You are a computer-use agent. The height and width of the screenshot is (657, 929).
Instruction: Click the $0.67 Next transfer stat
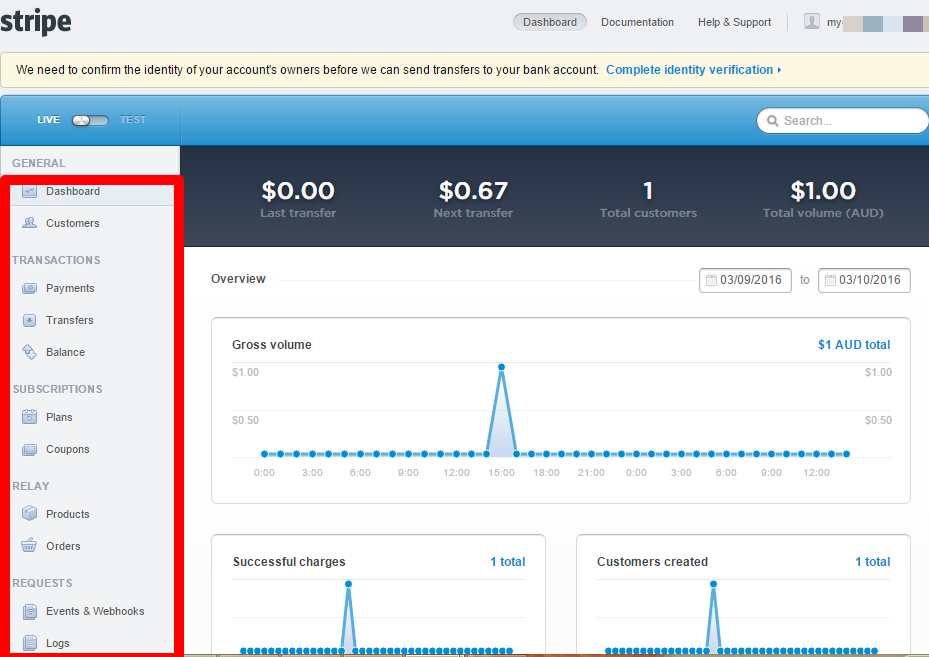click(473, 199)
